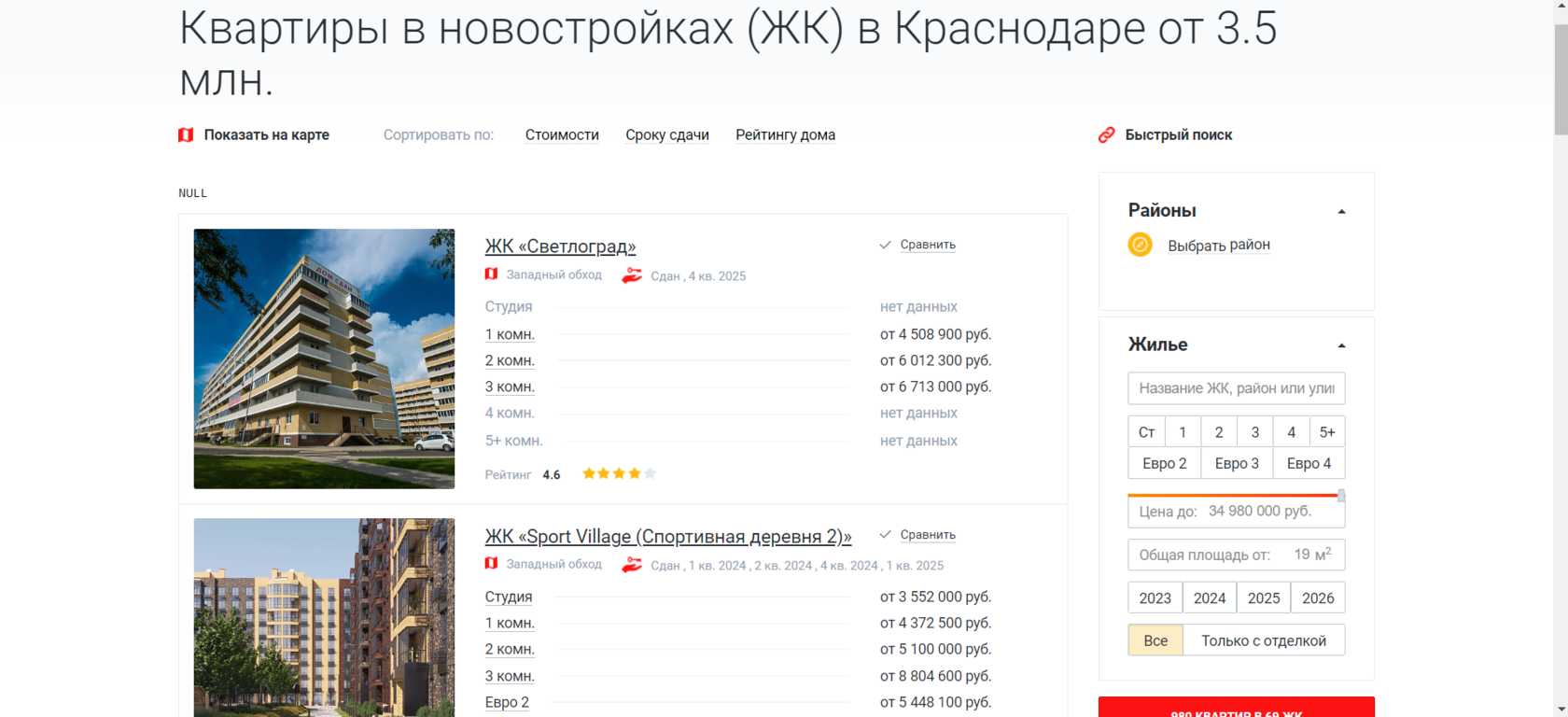
Task: Click the handover key icon in the Sport Village card
Action: tap(632, 565)
